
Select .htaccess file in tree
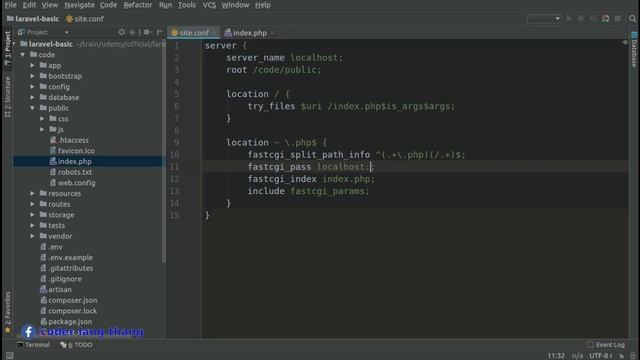tap(69, 140)
